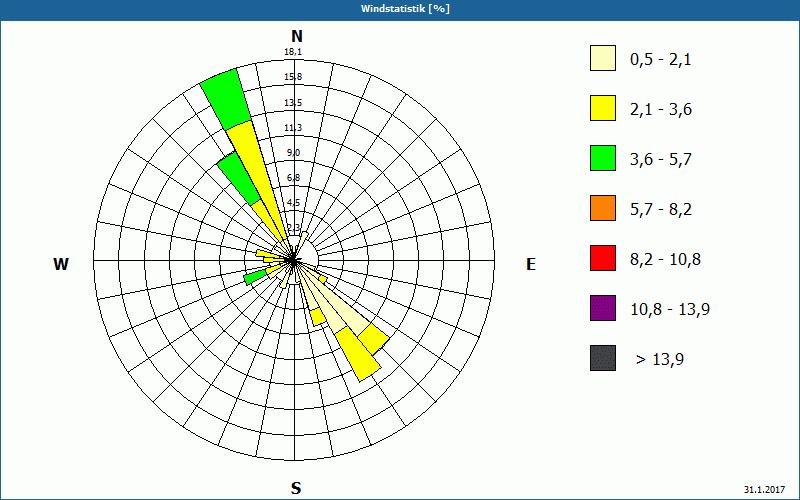Click the S compass label
800x500 pixels.
tap(296, 488)
